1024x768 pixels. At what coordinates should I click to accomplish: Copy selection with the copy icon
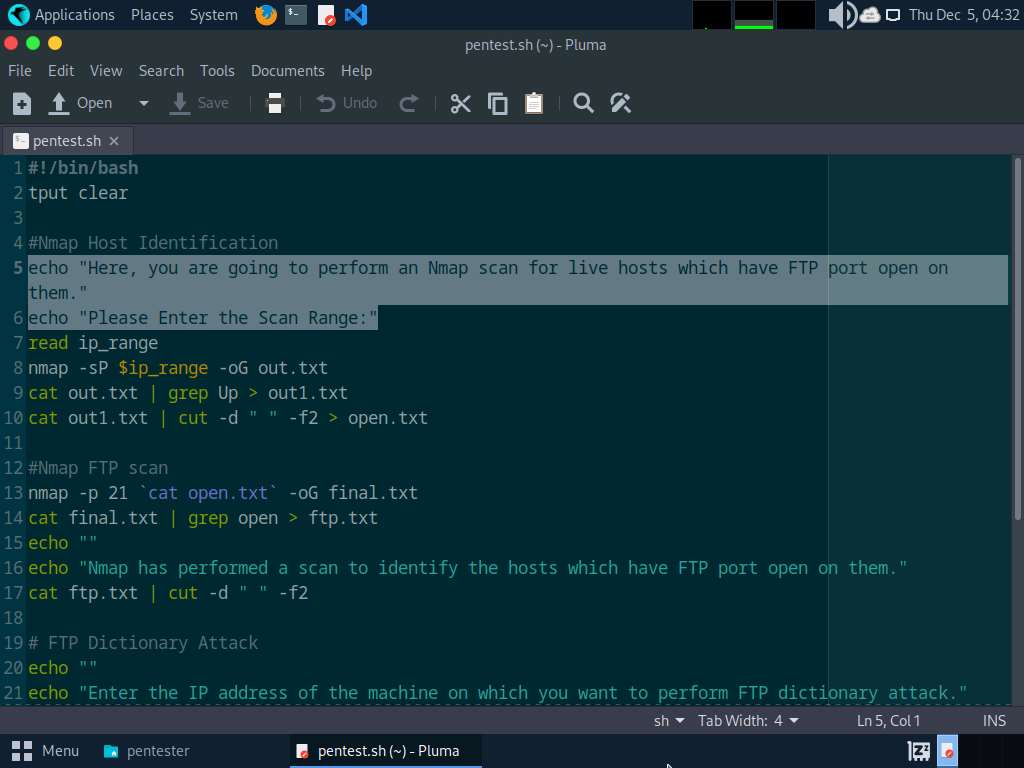point(498,103)
